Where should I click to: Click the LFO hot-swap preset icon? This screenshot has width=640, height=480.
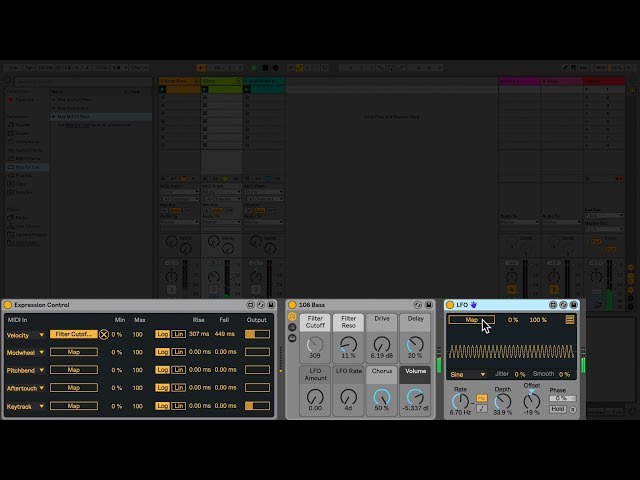point(563,305)
